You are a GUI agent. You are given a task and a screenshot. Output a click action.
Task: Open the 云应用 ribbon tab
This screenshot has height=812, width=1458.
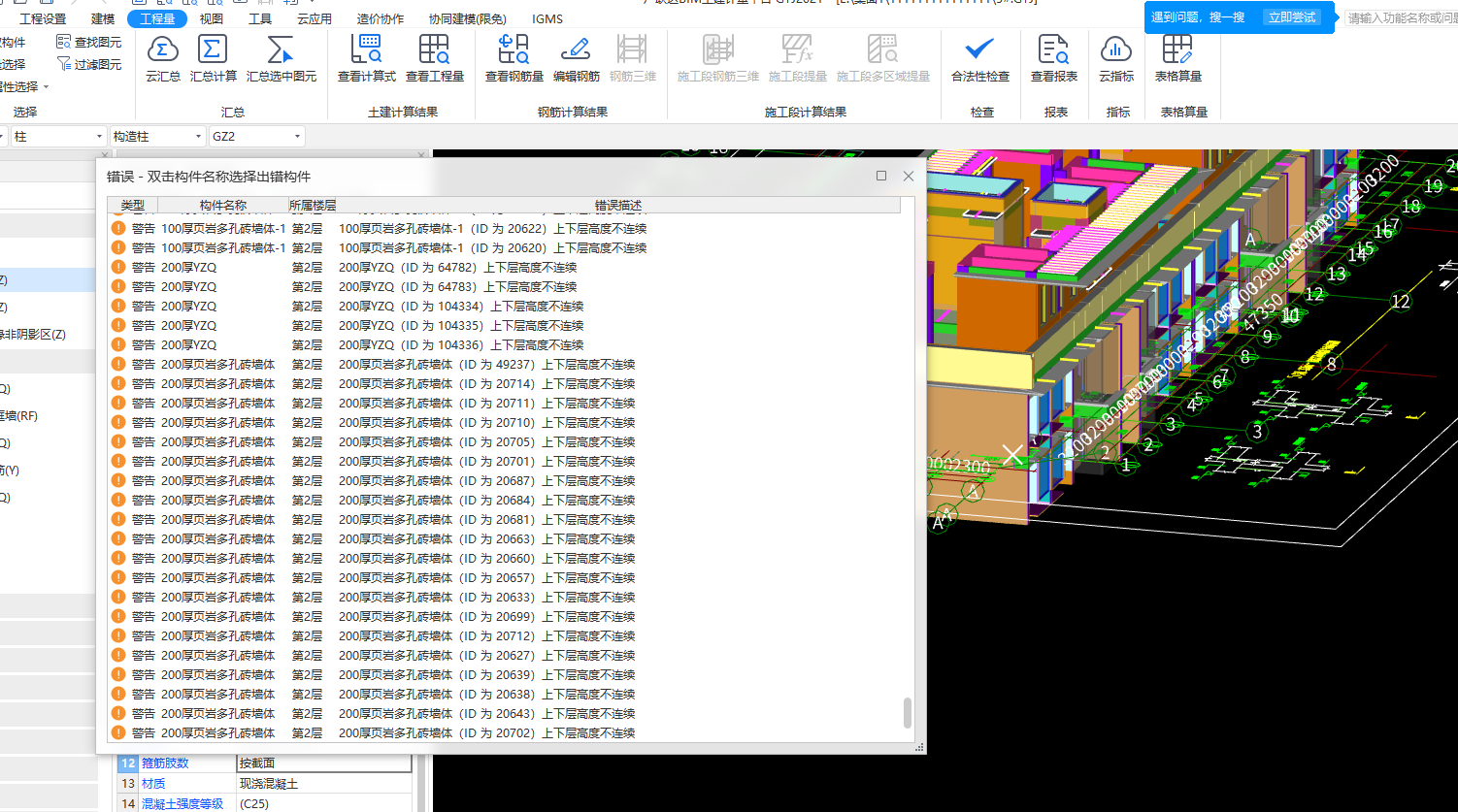(315, 18)
